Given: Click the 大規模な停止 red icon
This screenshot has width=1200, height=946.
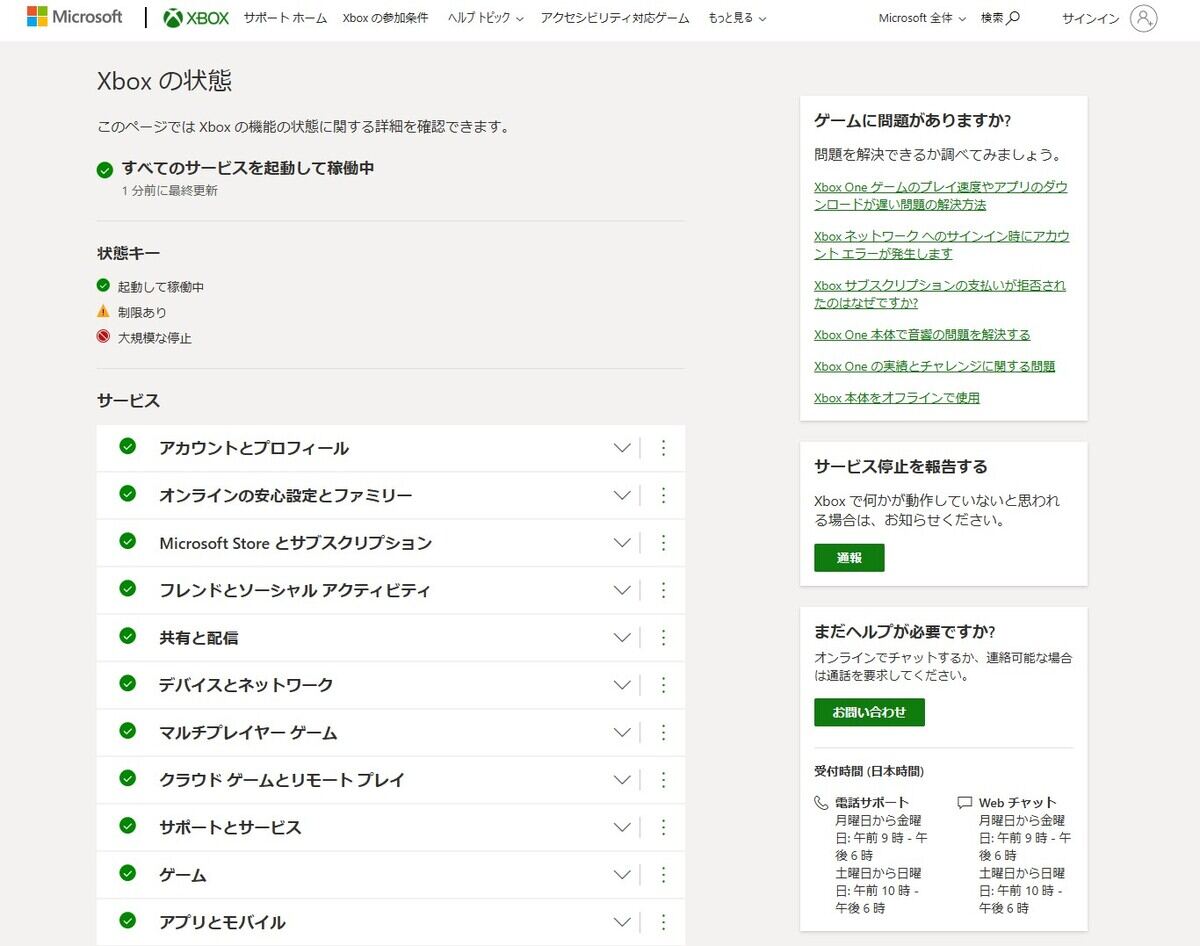Looking at the screenshot, I should click(103, 337).
